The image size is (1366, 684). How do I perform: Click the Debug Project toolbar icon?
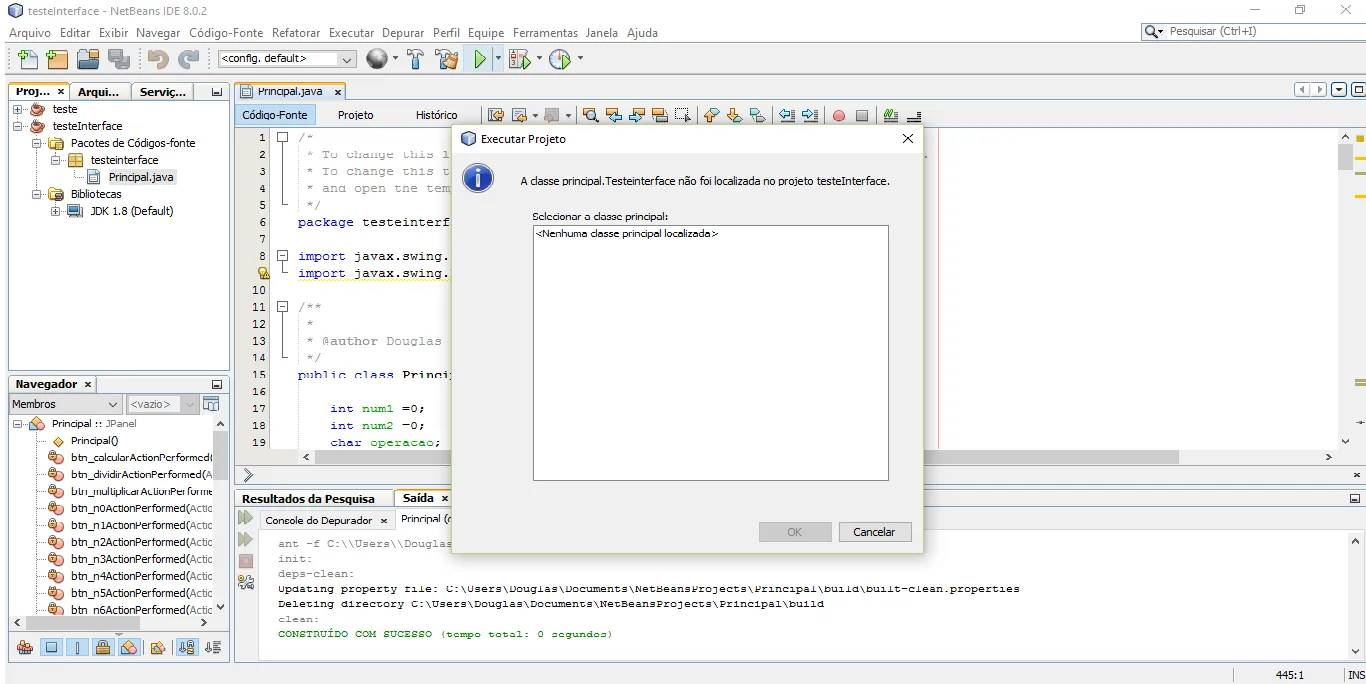[518, 59]
